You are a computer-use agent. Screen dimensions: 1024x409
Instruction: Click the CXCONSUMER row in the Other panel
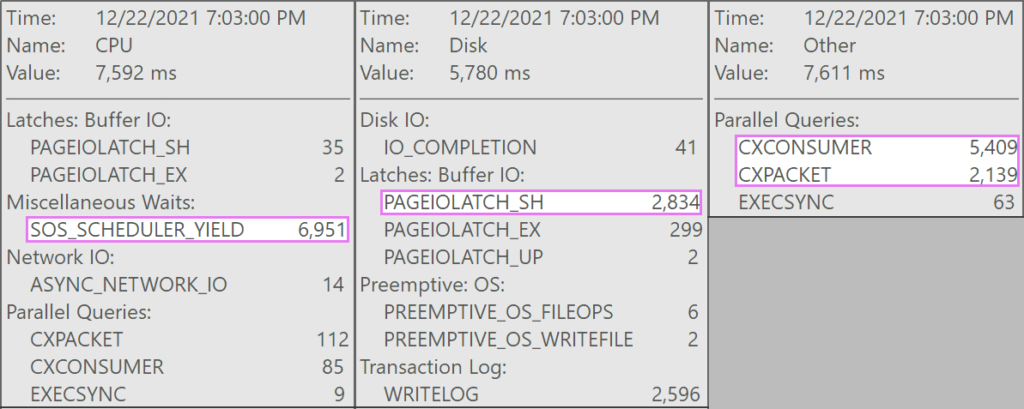877,148
